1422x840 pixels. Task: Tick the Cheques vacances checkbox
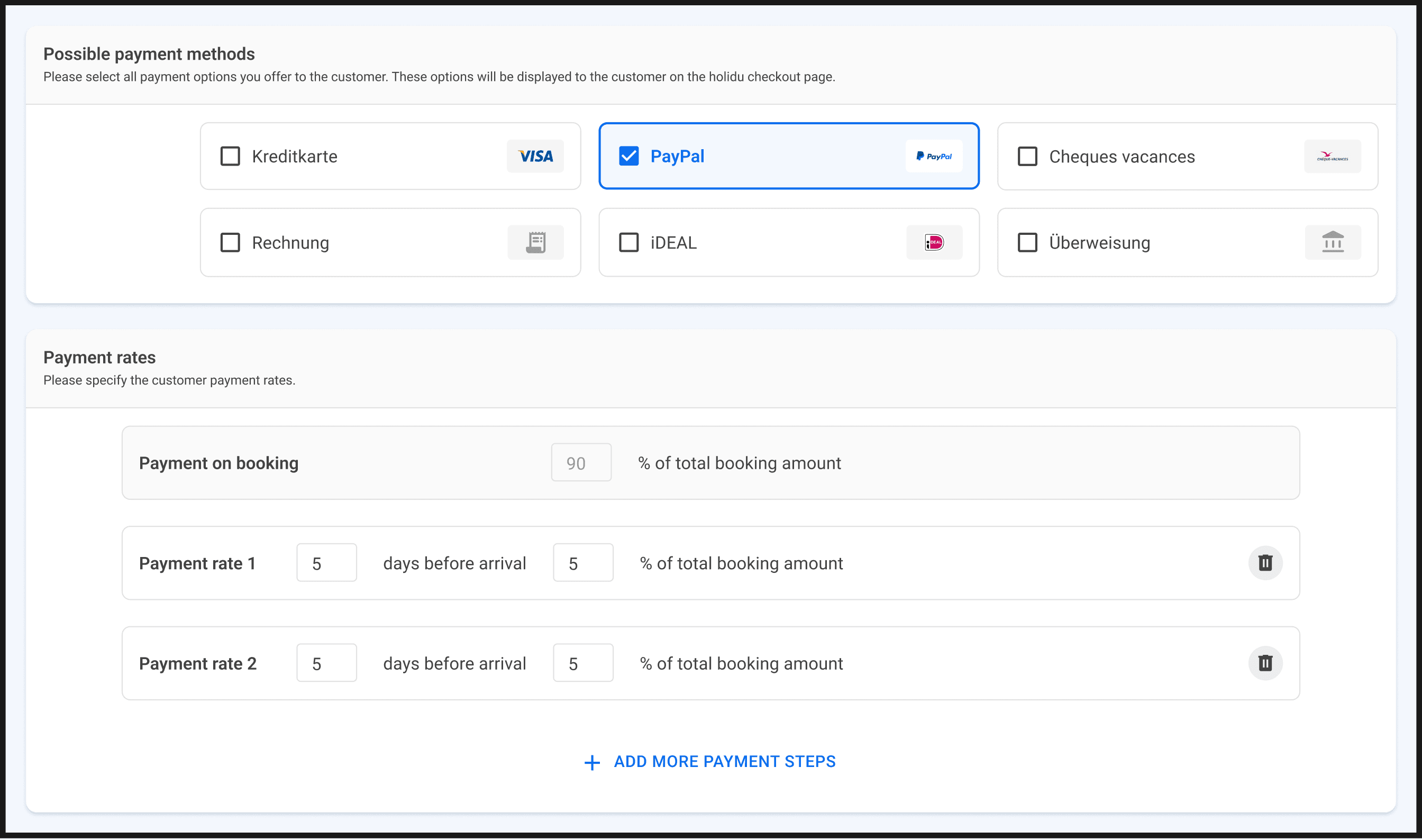click(1027, 156)
